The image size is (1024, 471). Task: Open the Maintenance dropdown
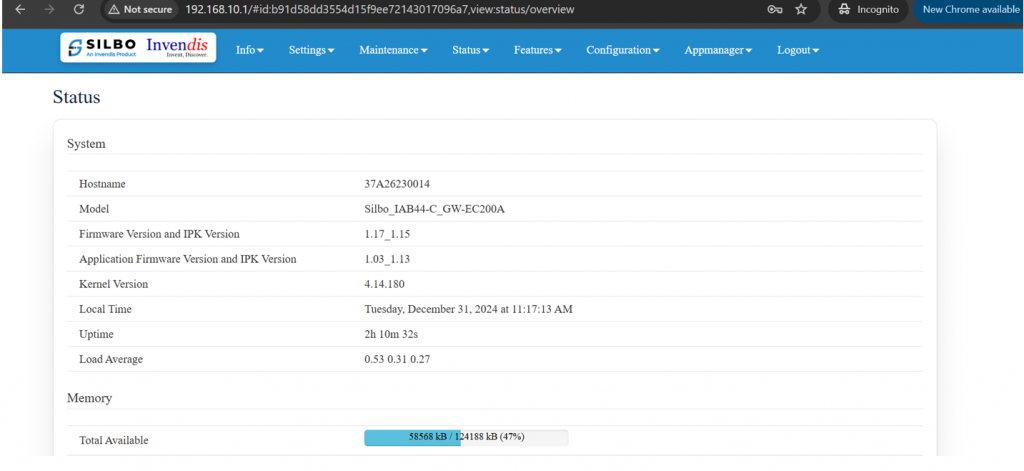point(393,50)
